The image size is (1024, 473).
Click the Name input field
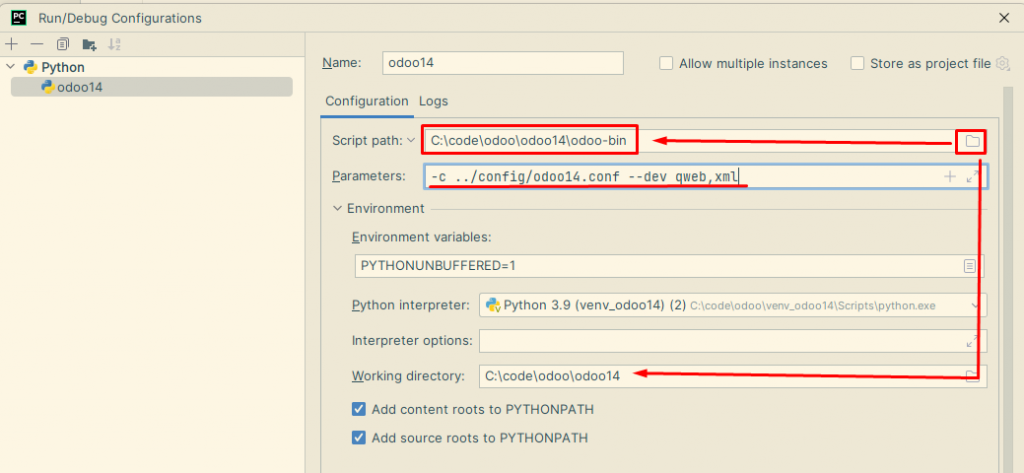click(x=503, y=63)
